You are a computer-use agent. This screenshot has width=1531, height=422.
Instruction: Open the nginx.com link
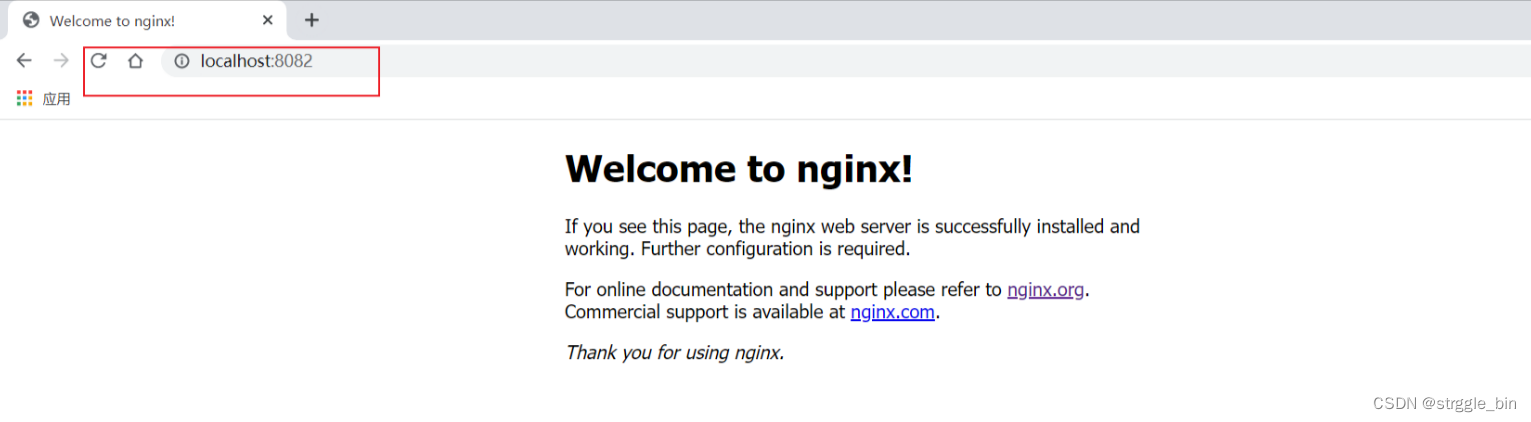click(892, 312)
